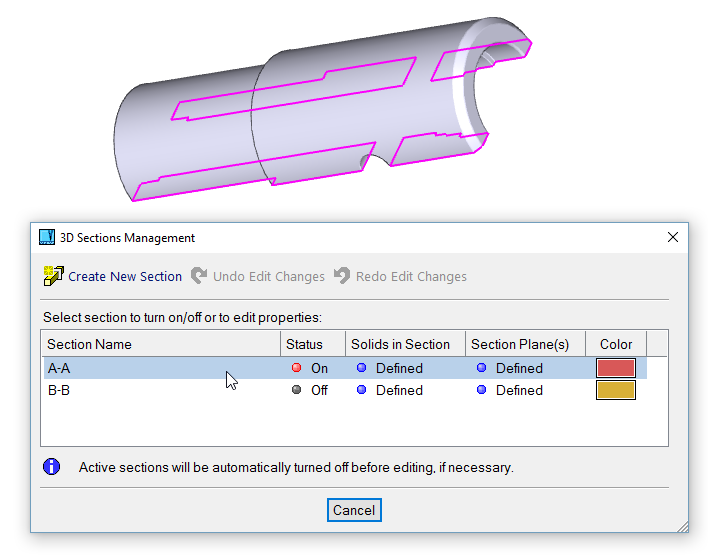
Task: Click Solids in Section Defined dot for A-A
Action: (361, 368)
